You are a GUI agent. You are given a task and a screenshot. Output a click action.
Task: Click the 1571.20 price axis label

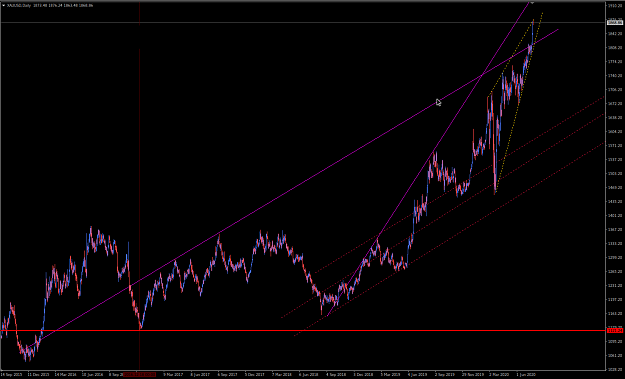(x=616, y=145)
